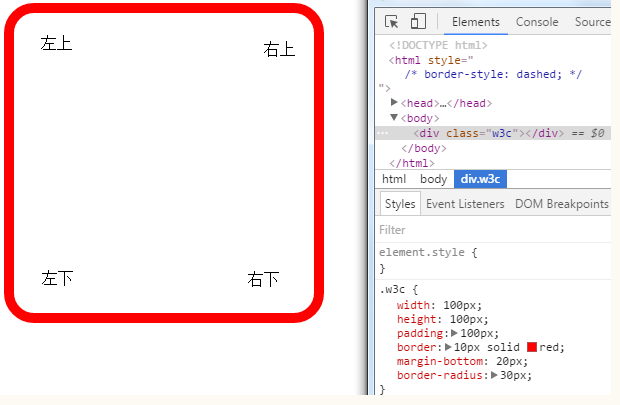Select body in the breadcrumb bar
Viewport: 620px width, 405px height.
pyautogui.click(x=433, y=179)
